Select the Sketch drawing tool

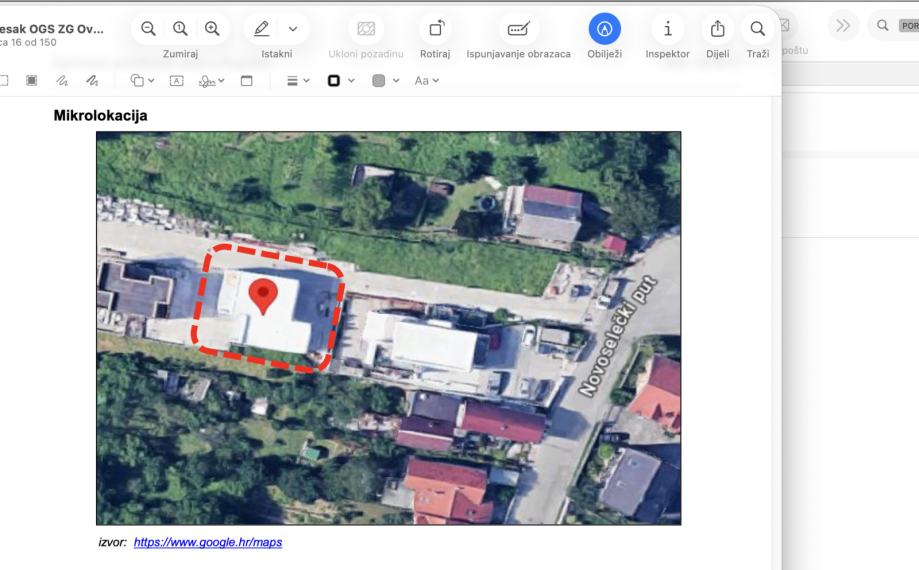click(61, 79)
